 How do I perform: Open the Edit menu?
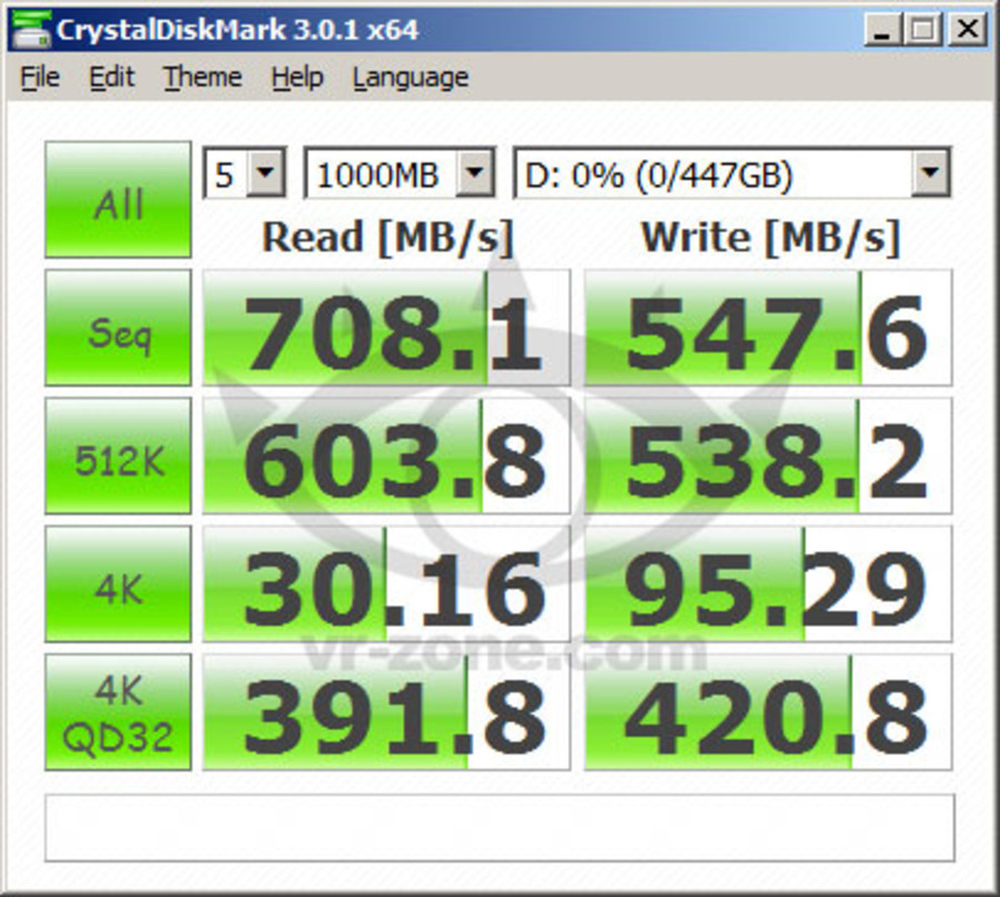click(111, 78)
